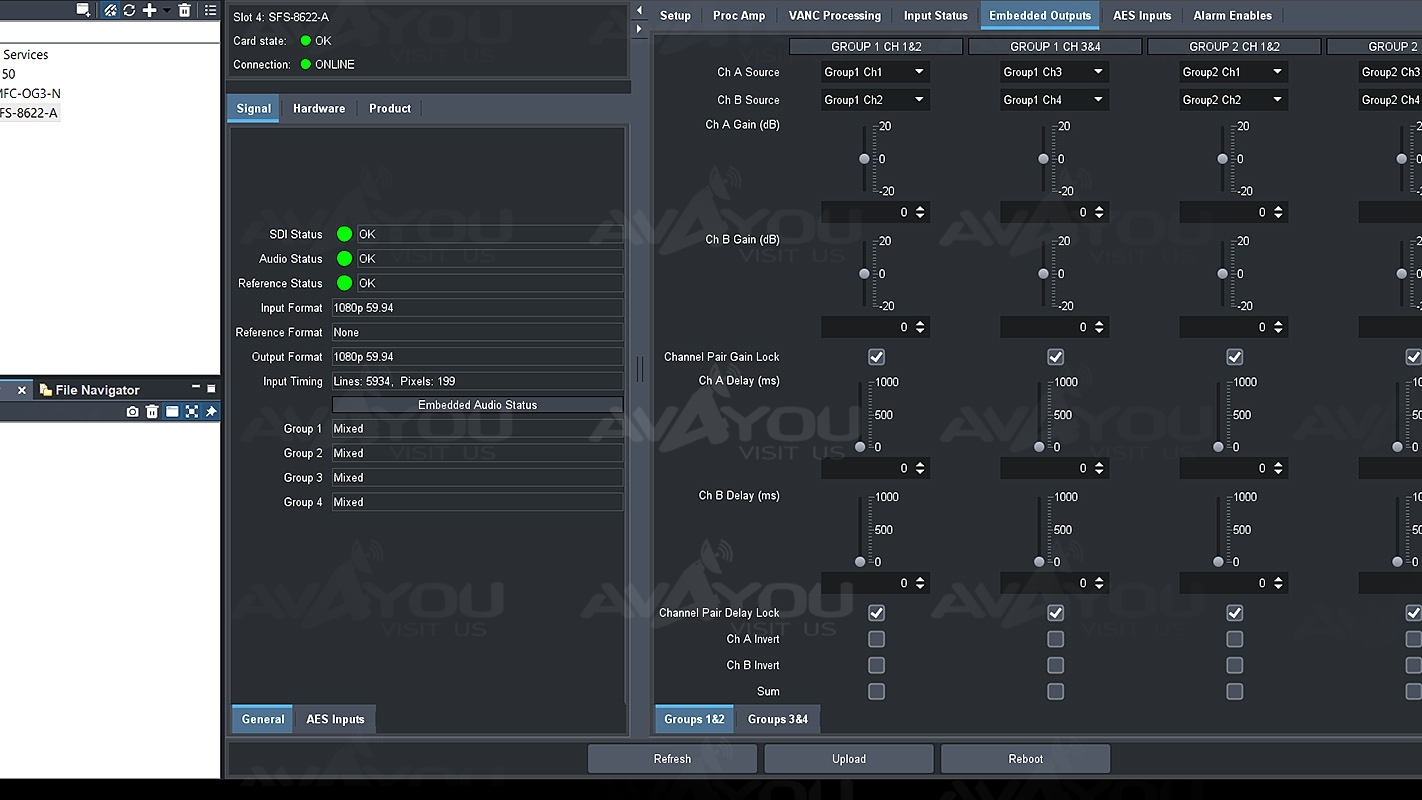Viewport: 1422px width, 800px height.
Task: Click the trash icon in the top tree toolbar
Action: (x=184, y=10)
